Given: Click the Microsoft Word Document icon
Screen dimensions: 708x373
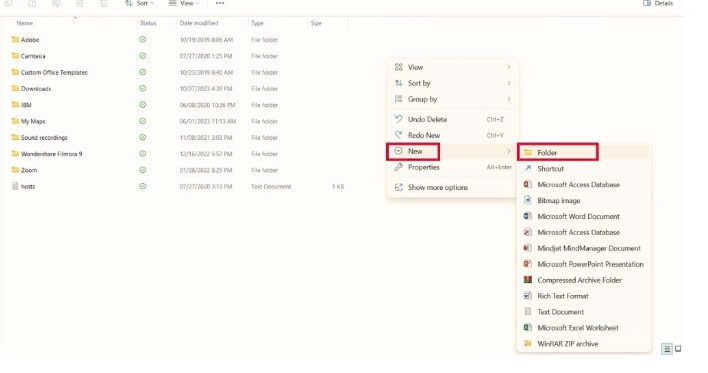Looking at the screenshot, I should pos(528,216).
